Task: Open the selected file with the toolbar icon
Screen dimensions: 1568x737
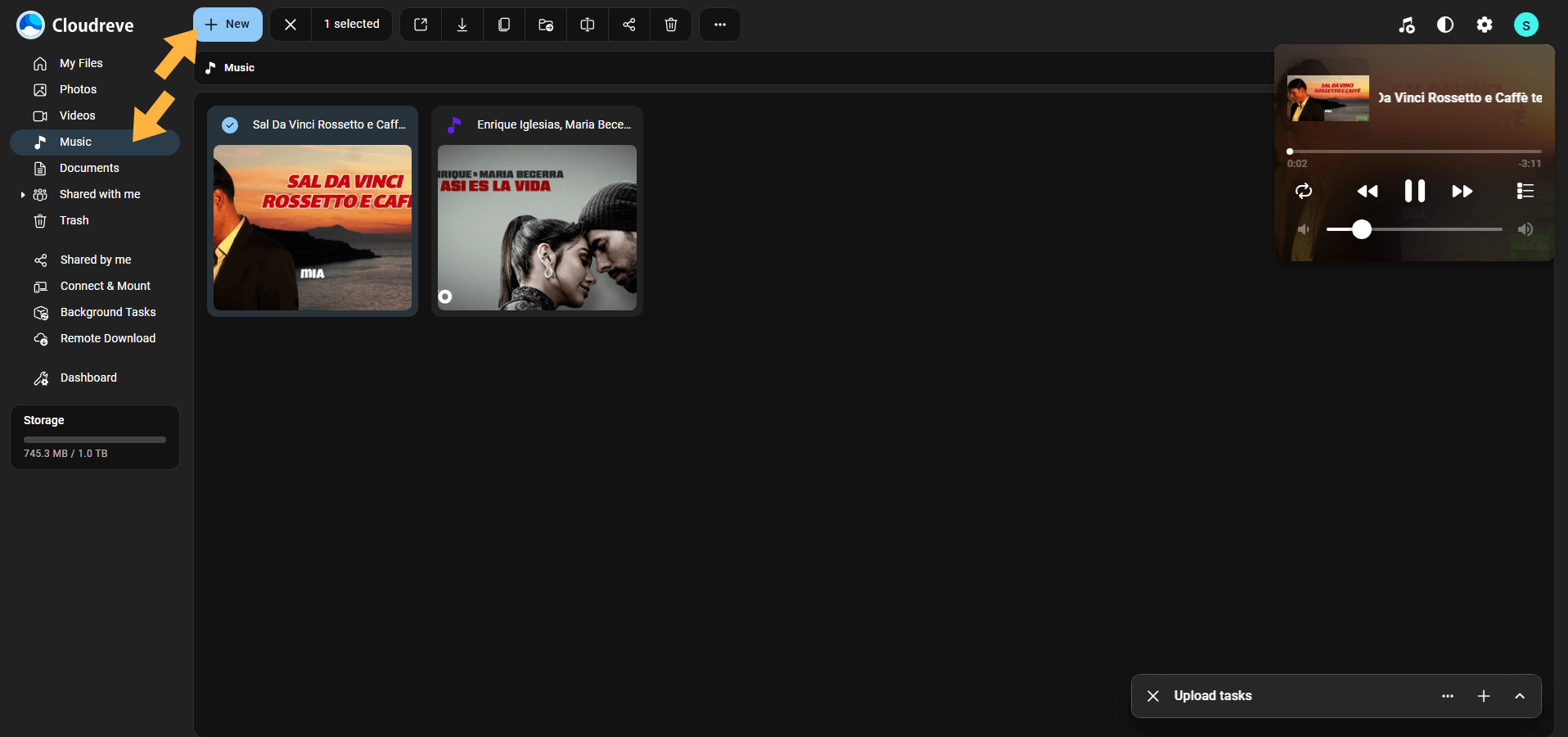Action: click(x=421, y=25)
